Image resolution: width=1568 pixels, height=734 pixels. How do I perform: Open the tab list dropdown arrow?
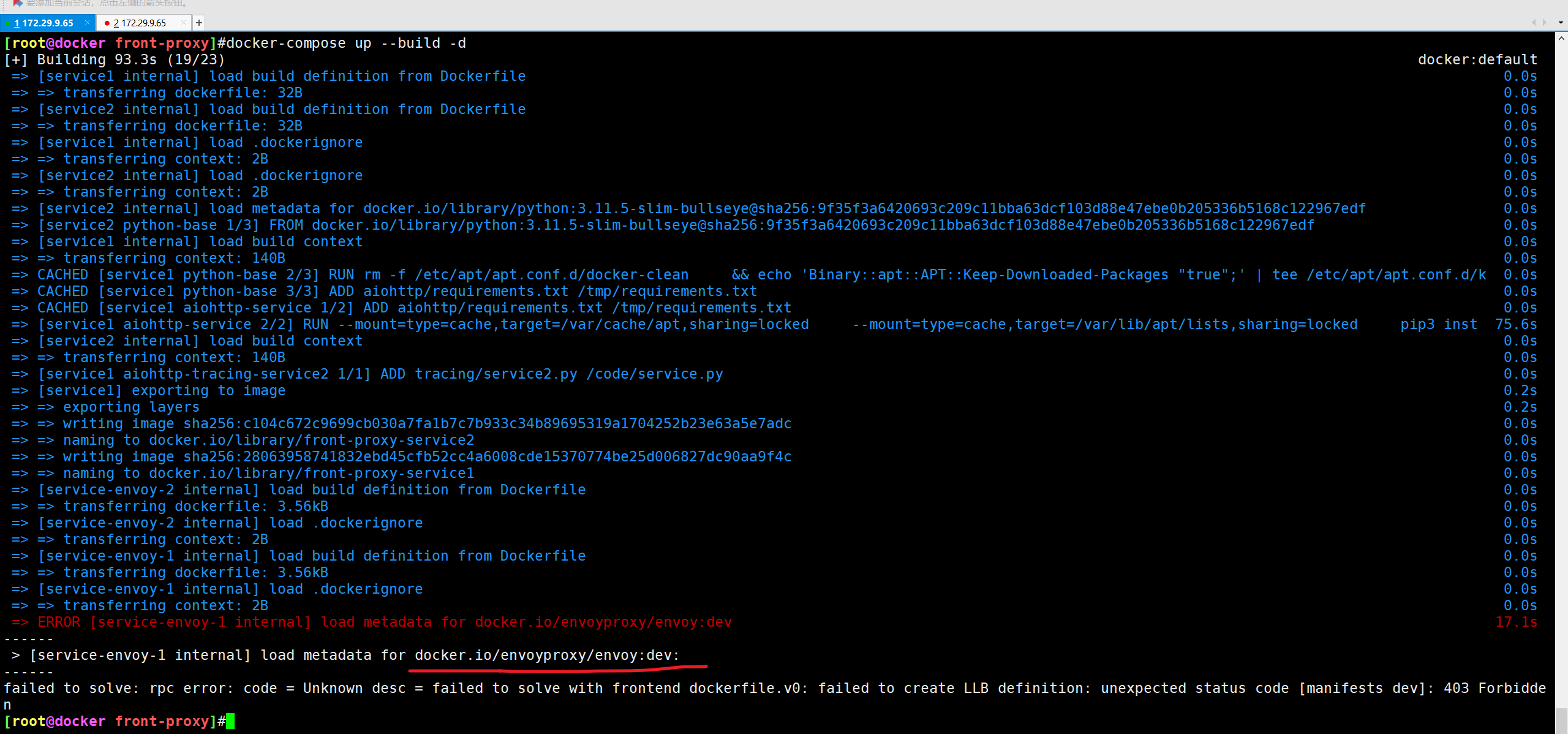coord(1561,22)
